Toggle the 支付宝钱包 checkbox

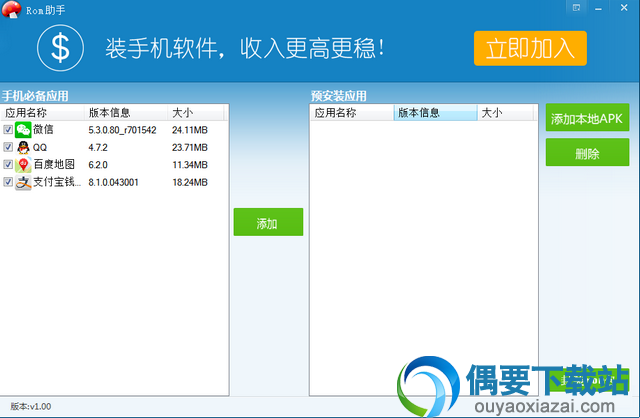click(x=8, y=182)
